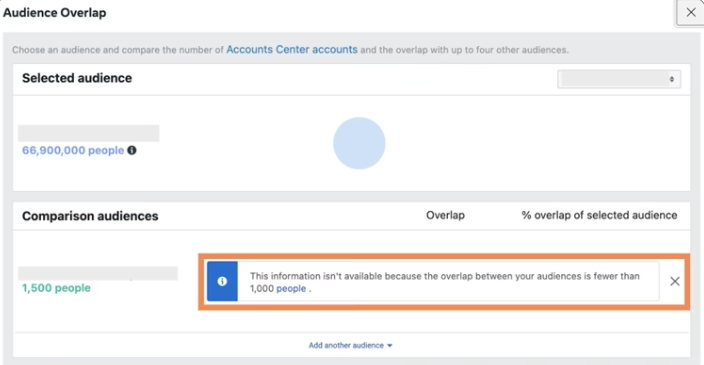704x365 pixels.
Task: Dismiss the overlap unavailable notice
Action: click(x=674, y=281)
